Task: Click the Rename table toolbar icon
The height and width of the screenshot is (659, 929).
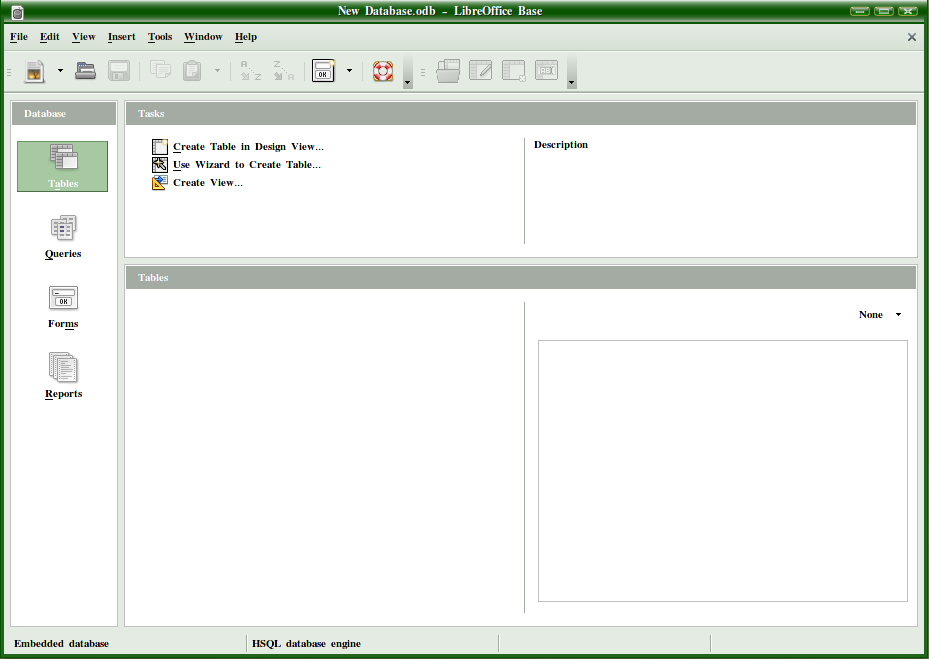Action: (546, 70)
